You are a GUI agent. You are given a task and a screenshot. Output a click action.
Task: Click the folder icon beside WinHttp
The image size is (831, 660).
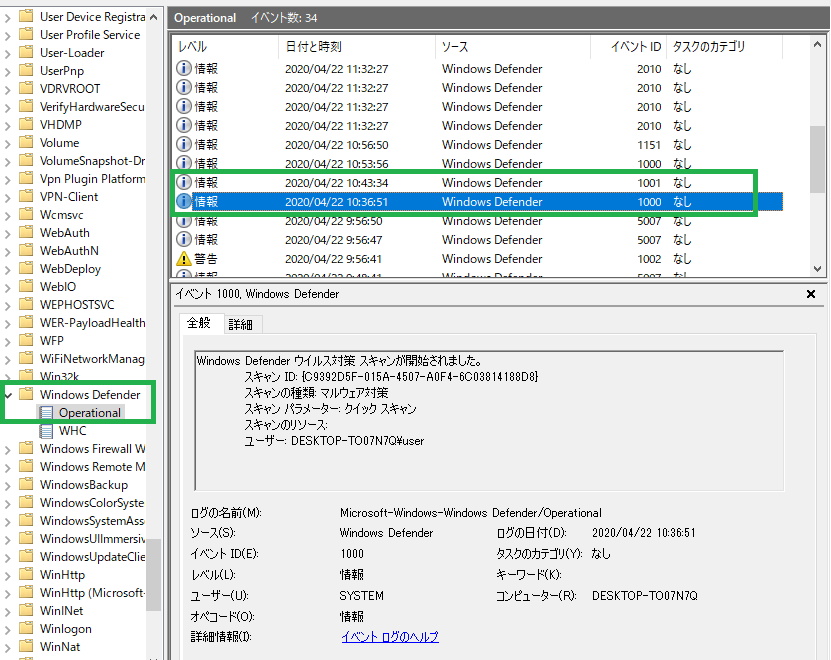[26, 574]
